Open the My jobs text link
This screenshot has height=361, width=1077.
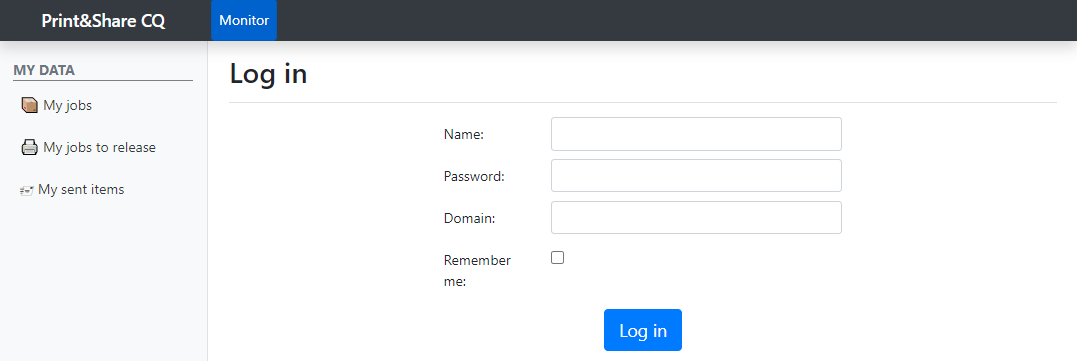point(67,106)
